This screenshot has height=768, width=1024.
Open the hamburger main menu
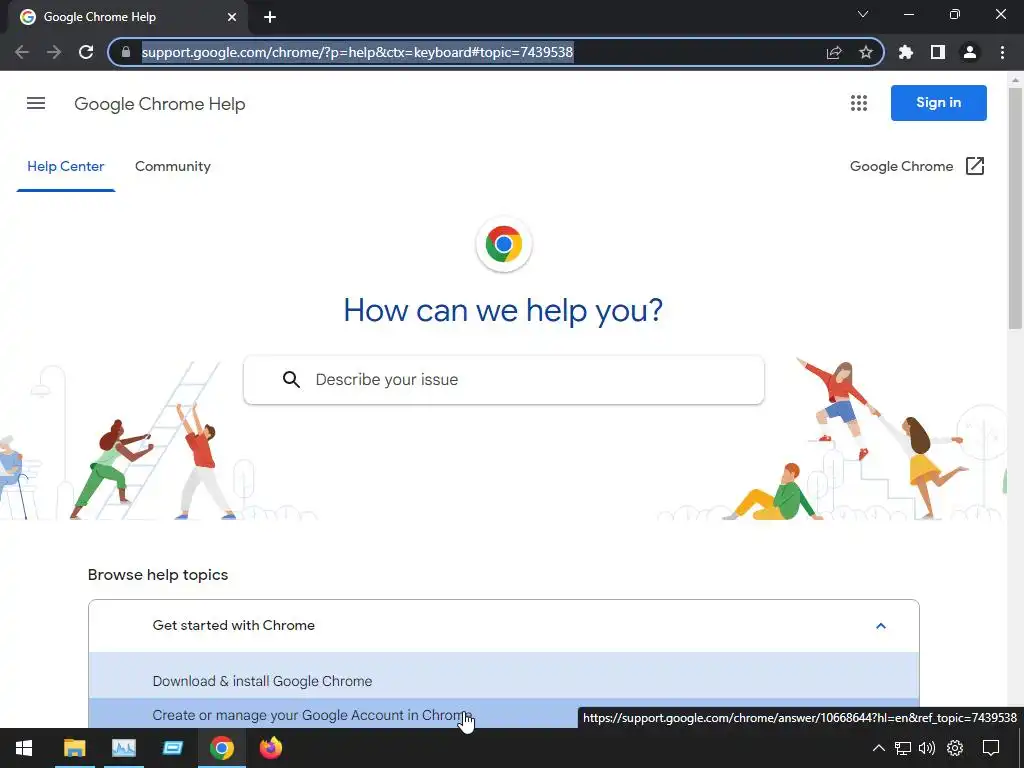(x=36, y=103)
